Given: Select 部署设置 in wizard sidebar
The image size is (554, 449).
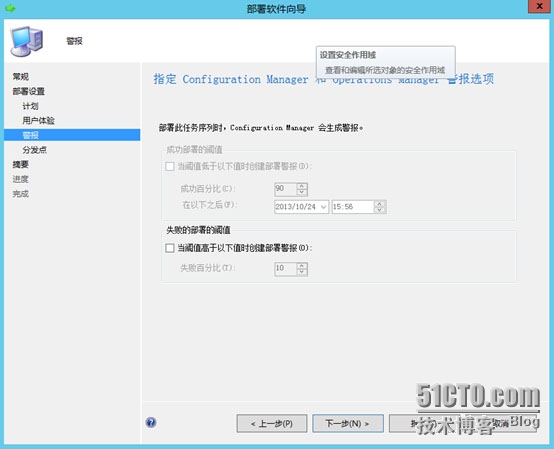Looking at the screenshot, I should click(x=29, y=91).
